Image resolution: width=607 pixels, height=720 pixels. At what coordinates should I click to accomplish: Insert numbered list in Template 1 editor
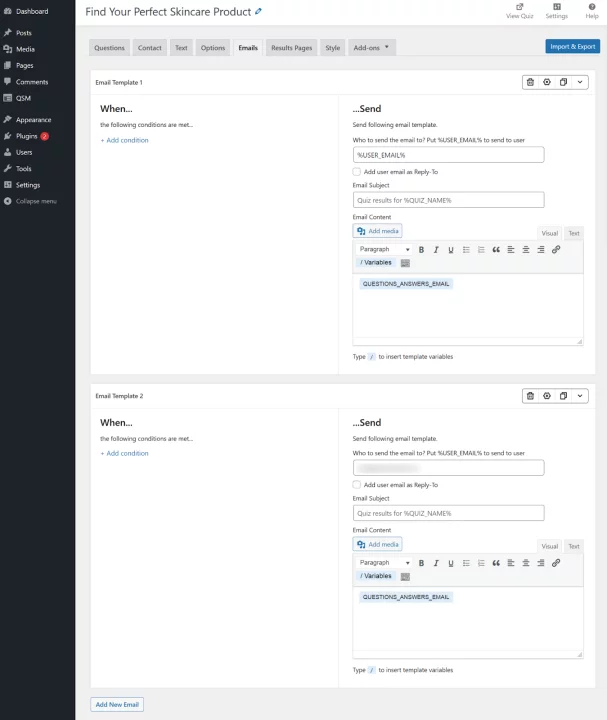click(x=481, y=250)
